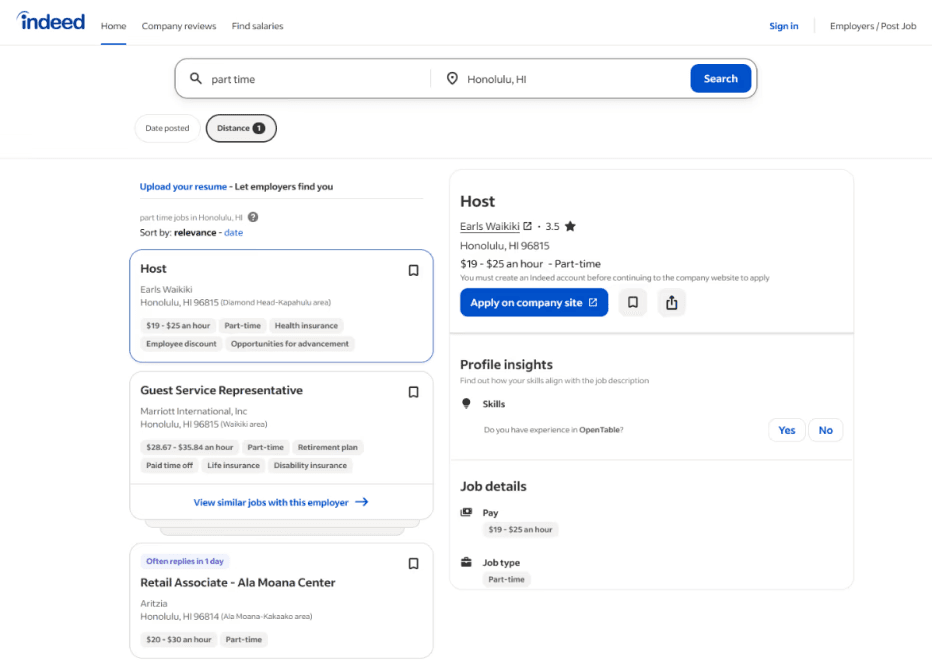Click Sign in
932x664 pixels.
(783, 26)
